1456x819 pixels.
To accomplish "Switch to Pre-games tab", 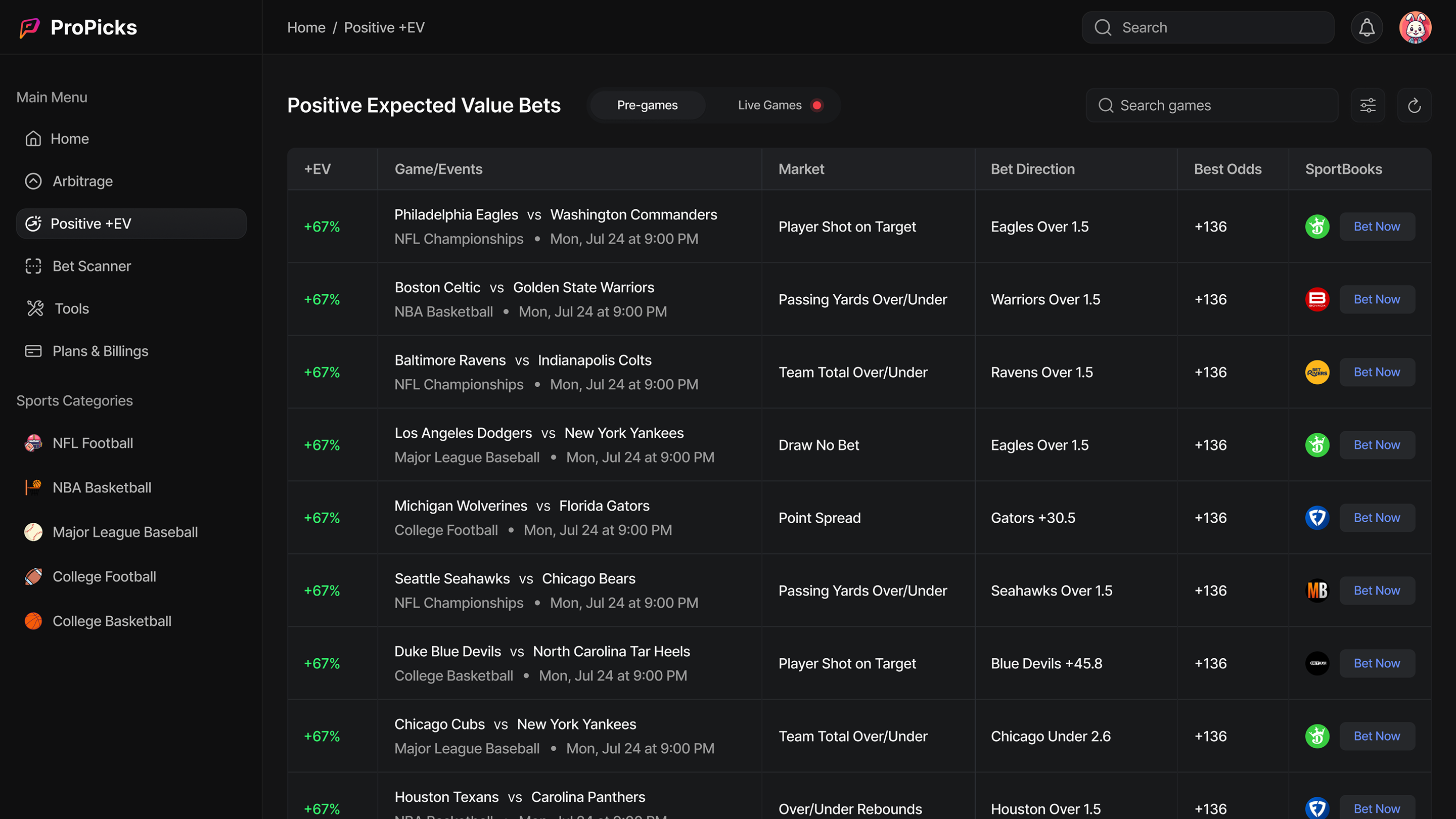I will point(647,105).
